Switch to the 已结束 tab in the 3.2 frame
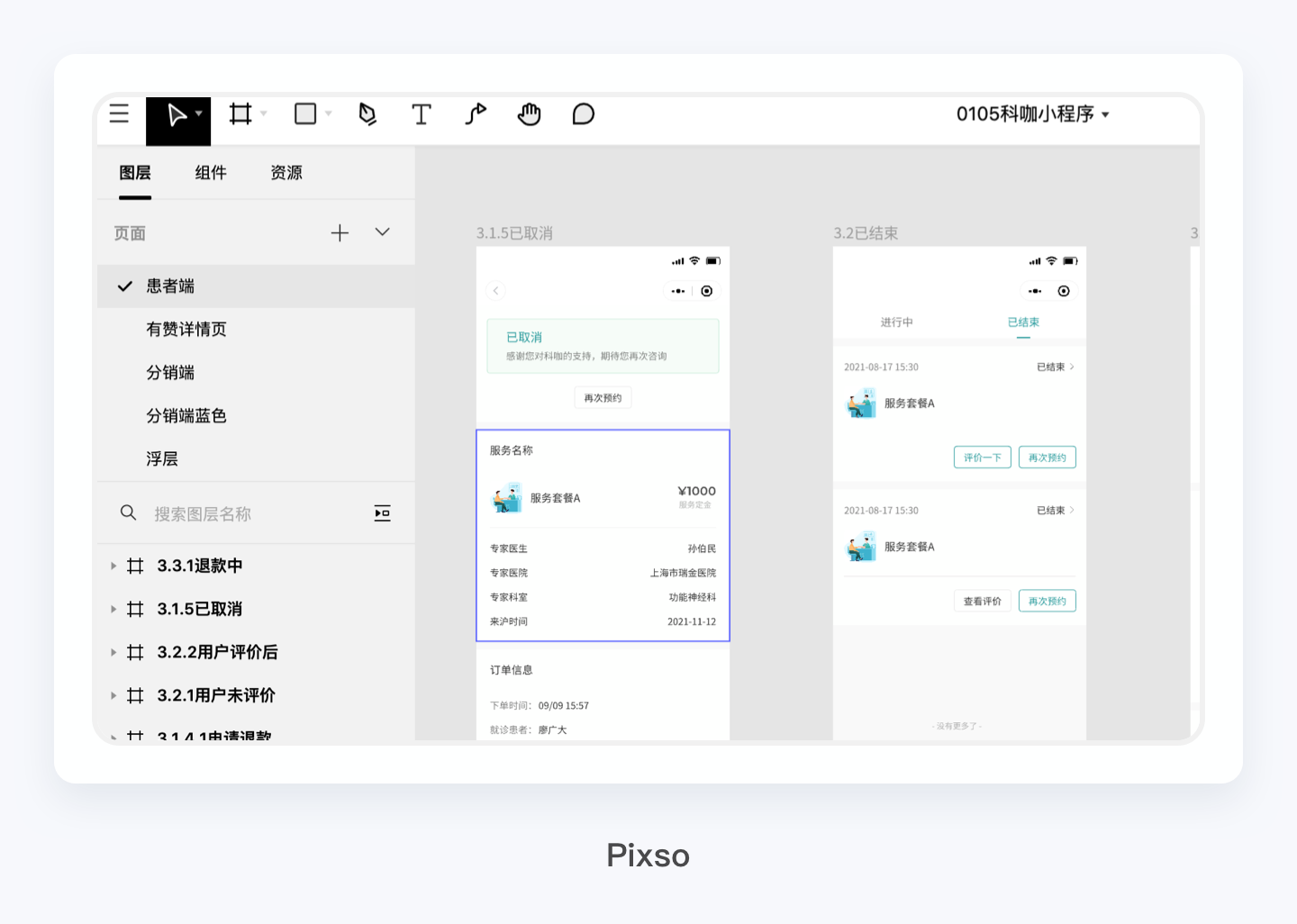This screenshot has width=1297, height=924. click(1024, 322)
